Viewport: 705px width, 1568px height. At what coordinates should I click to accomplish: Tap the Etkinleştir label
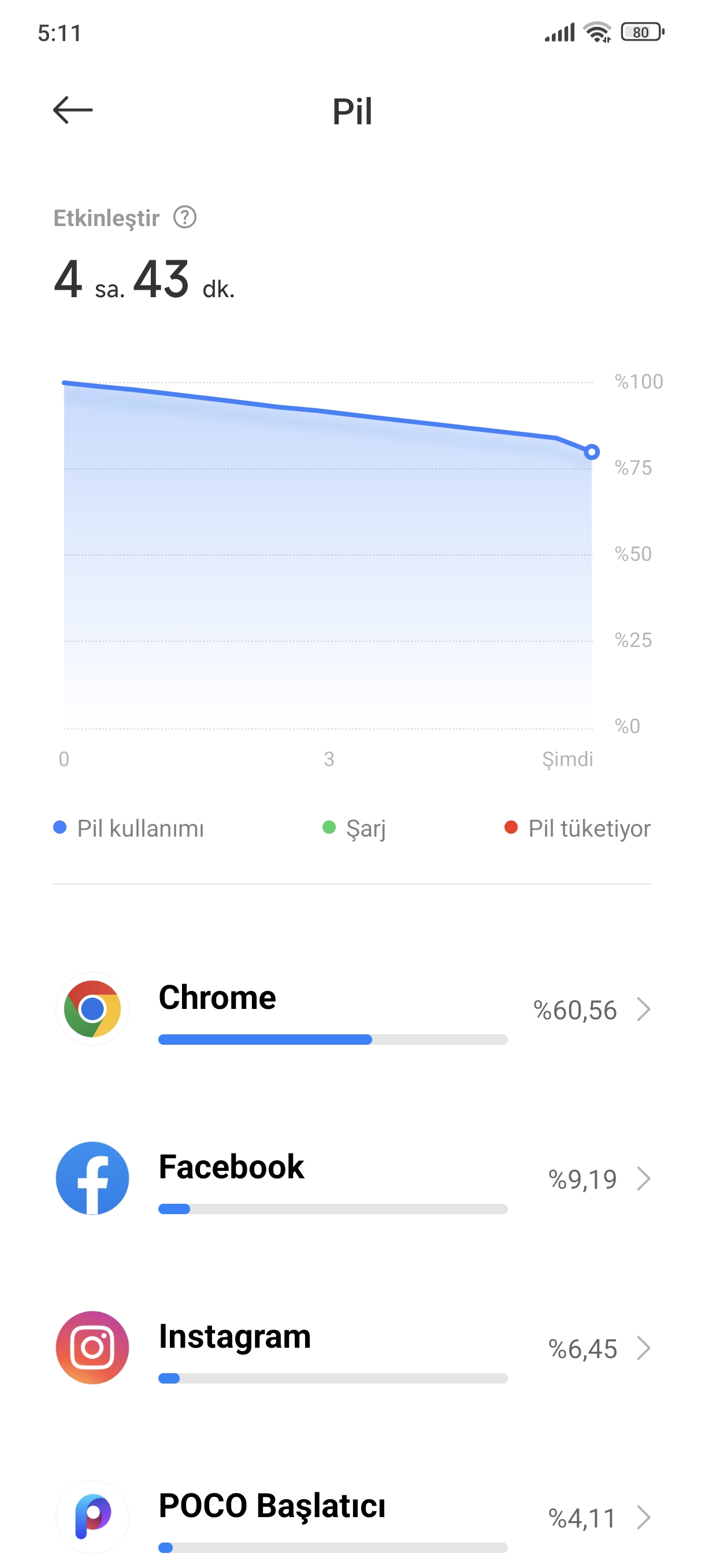coord(106,218)
